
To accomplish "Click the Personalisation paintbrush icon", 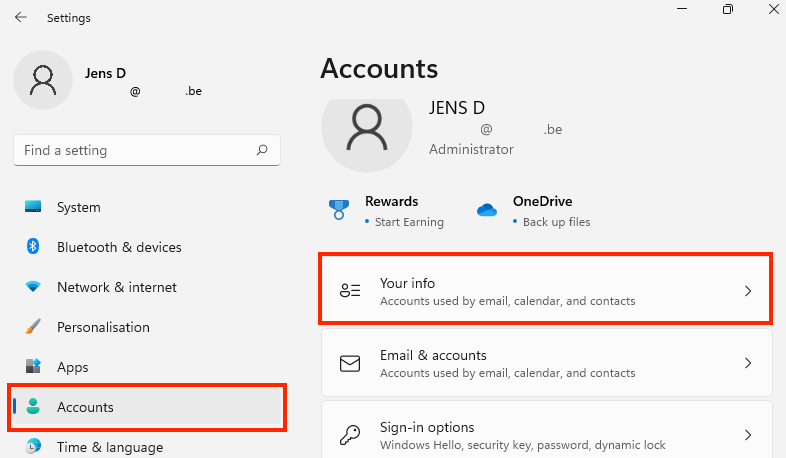I will (x=33, y=327).
